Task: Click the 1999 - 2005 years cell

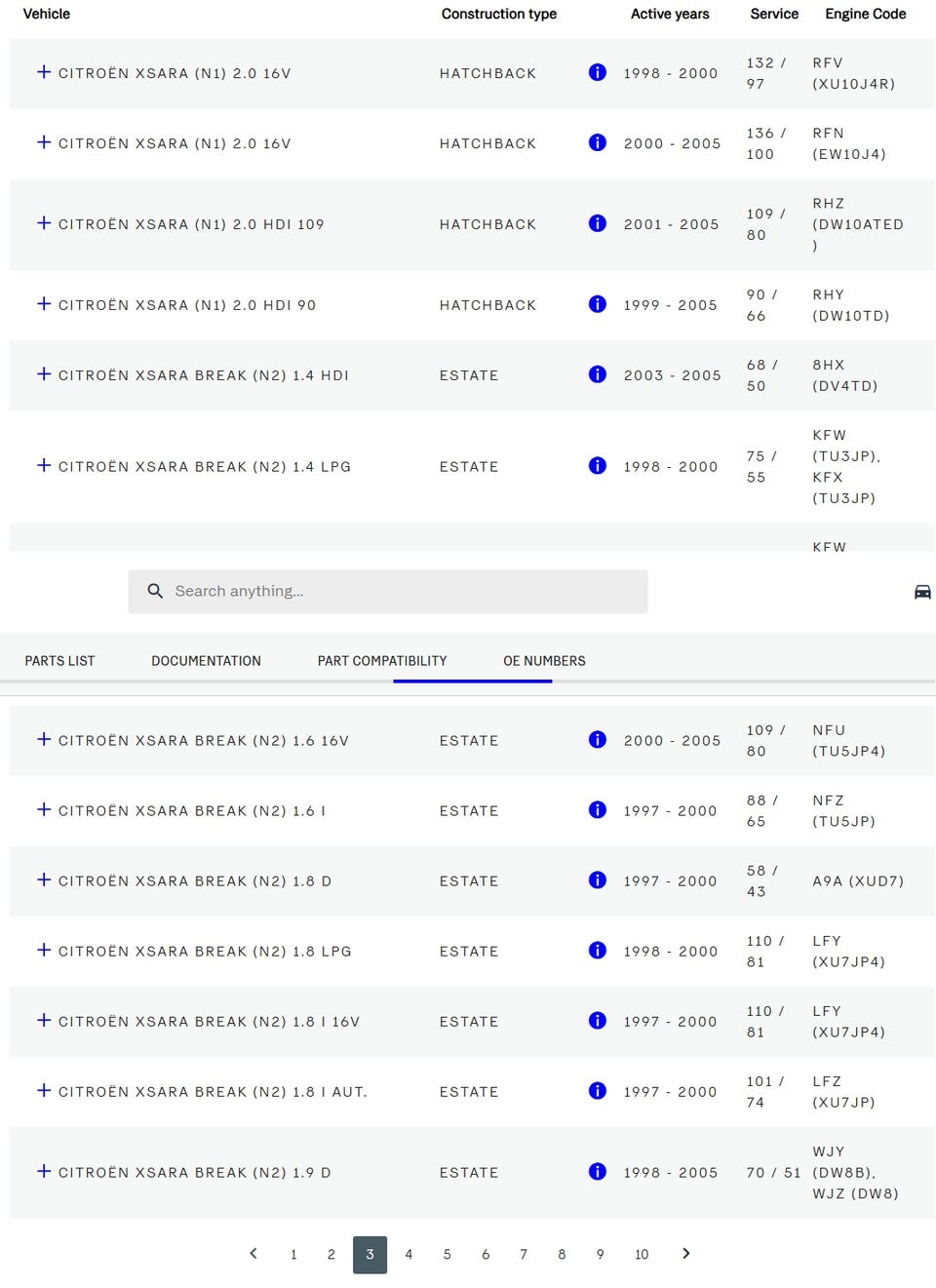Action: 671,305
